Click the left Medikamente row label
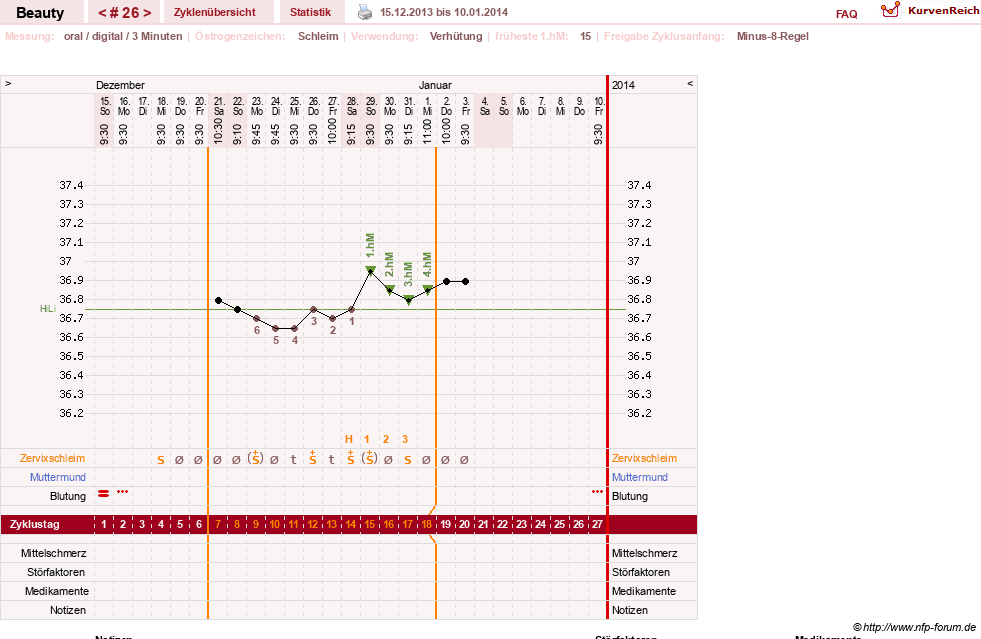 tap(57, 591)
